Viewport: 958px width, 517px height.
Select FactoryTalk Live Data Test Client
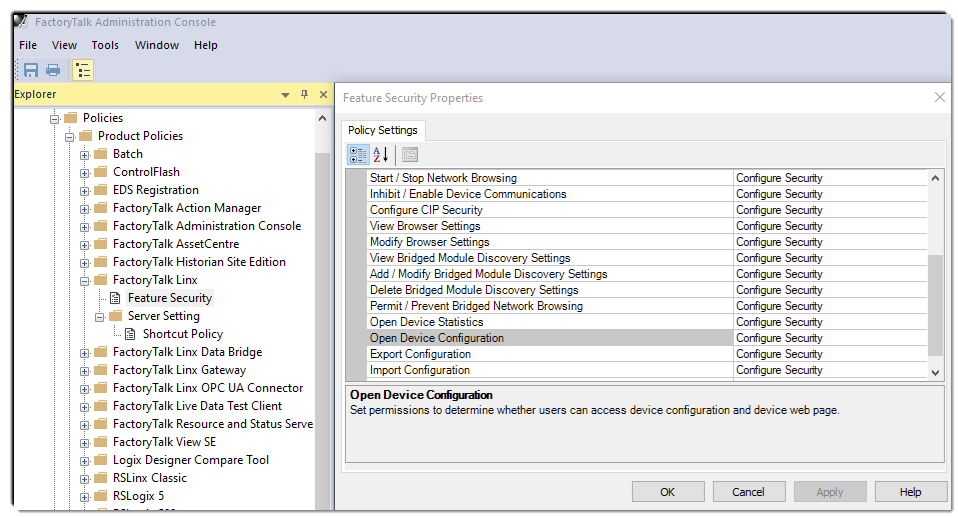[197, 406]
